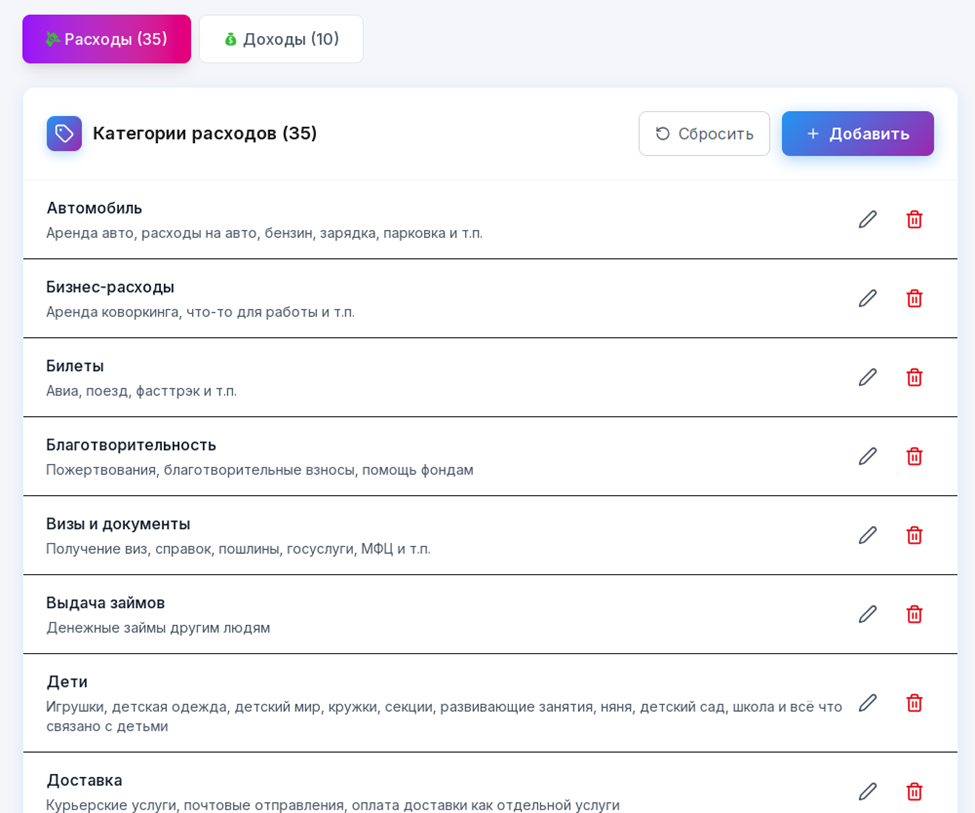Viewport: 975px width, 813px height.
Task: Click the Добавить button
Action: click(857, 133)
